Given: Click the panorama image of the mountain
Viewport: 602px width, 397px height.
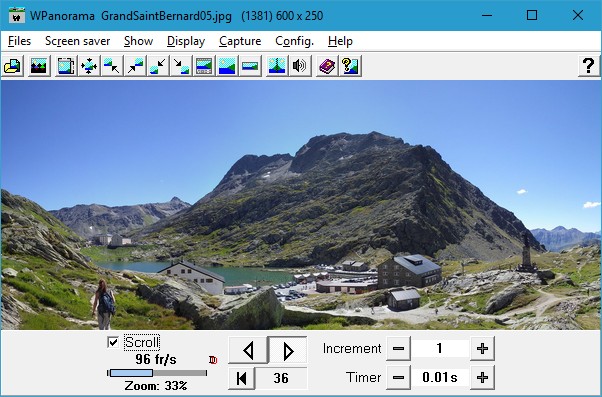Looking at the screenshot, I should coord(301,205).
